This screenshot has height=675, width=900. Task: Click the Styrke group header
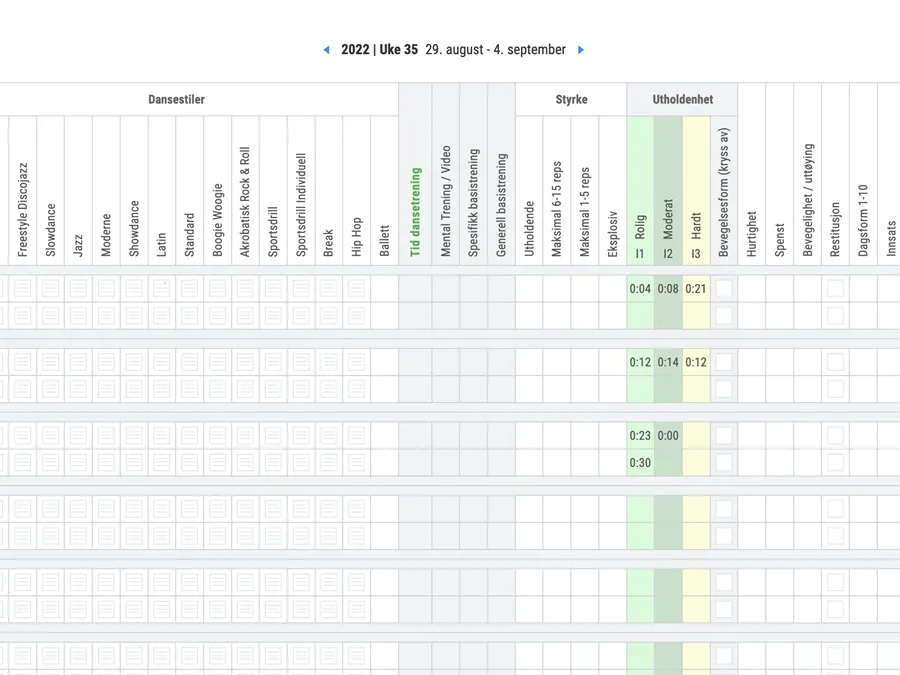pos(571,100)
